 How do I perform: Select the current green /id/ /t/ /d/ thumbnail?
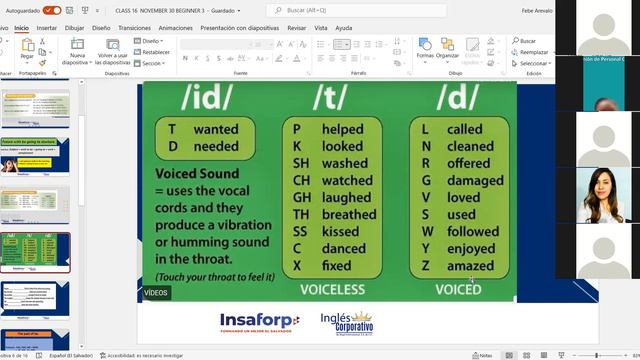coord(35,252)
